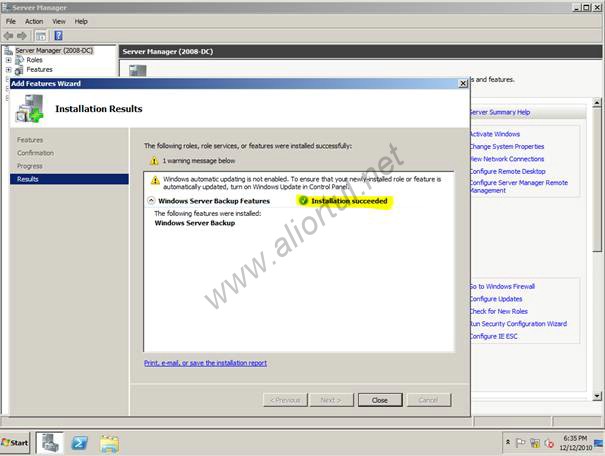Image resolution: width=605 pixels, height=456 pixels.
Task: Click the Show/Hide console tree icon
Action: click(41, 36)
